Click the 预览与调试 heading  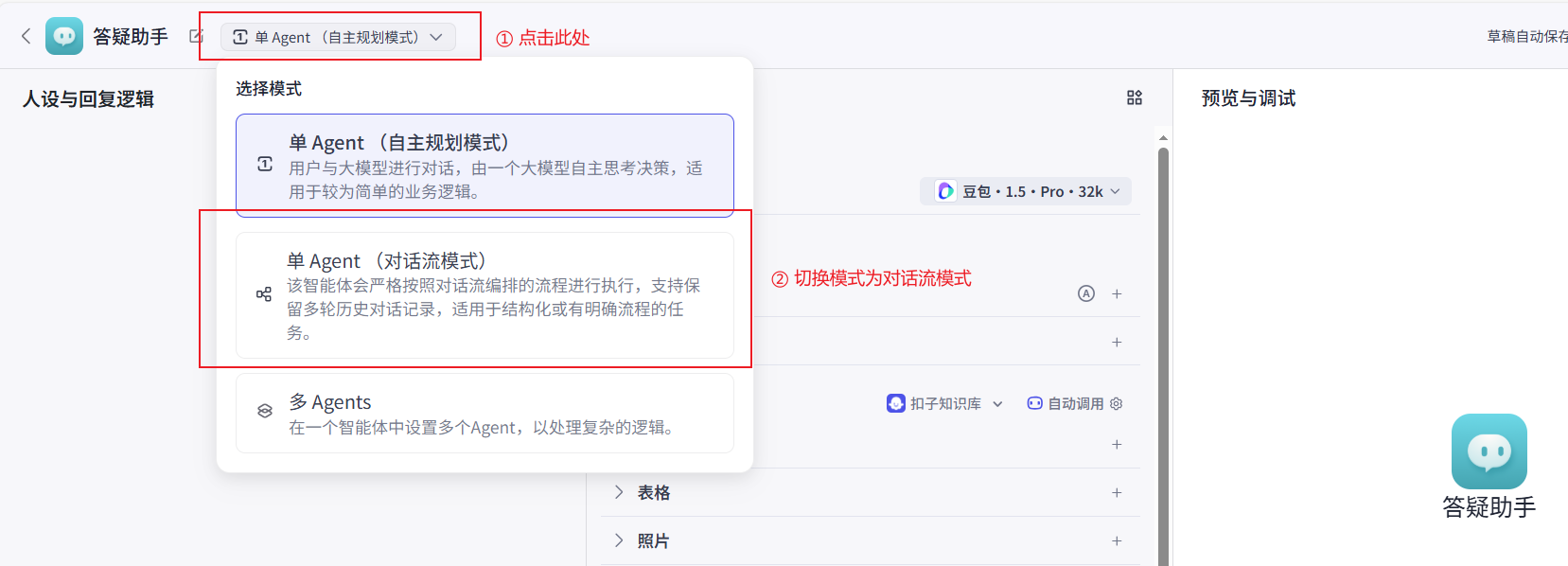[x=1249, y=97]
